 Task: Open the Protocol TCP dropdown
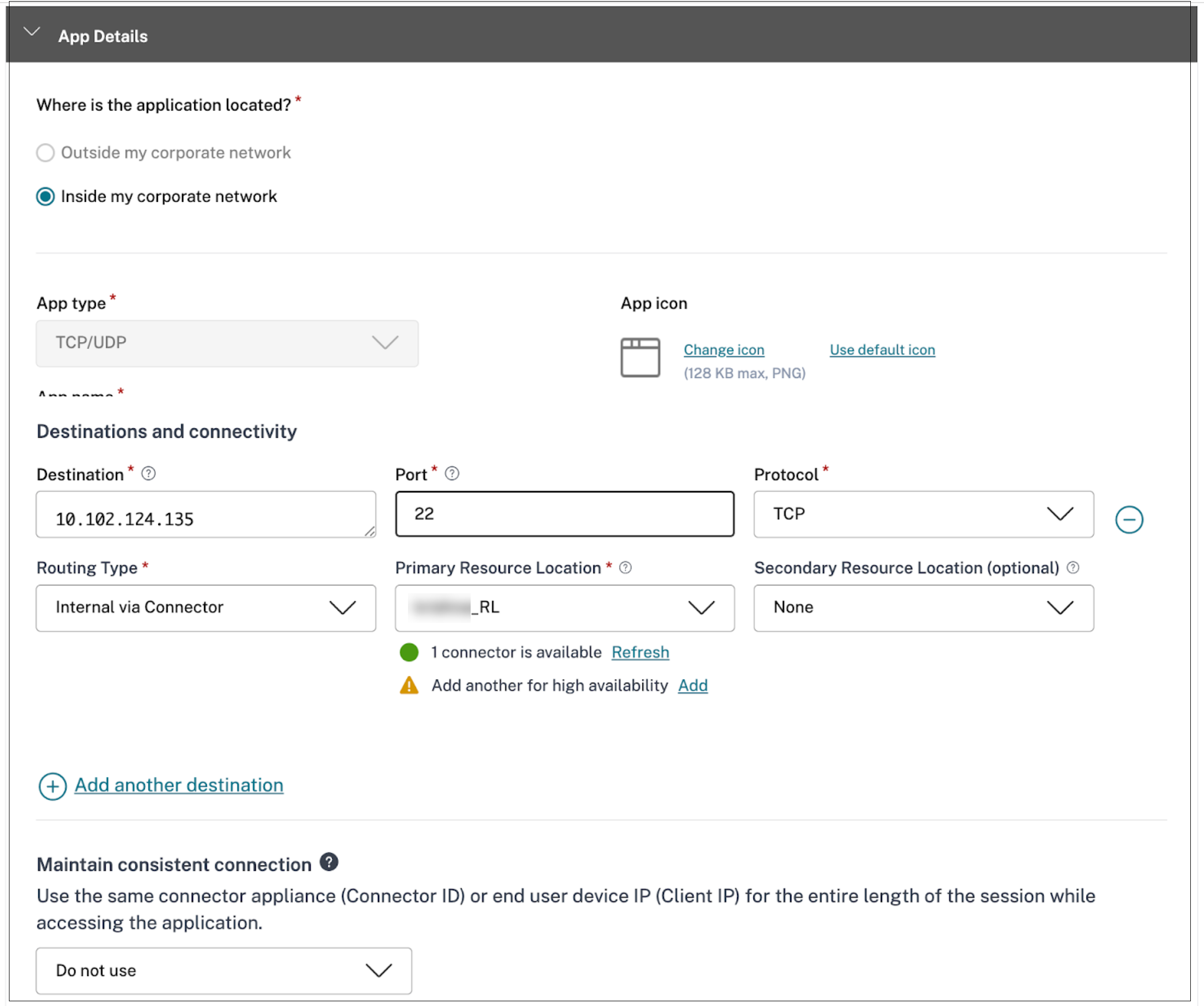pos(923,514)
